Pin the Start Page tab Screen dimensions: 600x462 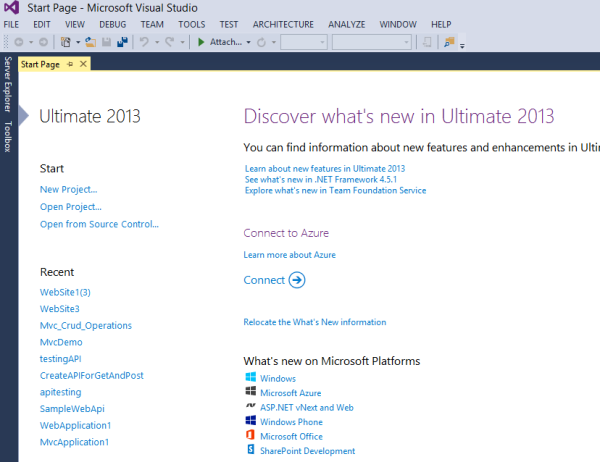pyautogui.click(x=71, y=64)
